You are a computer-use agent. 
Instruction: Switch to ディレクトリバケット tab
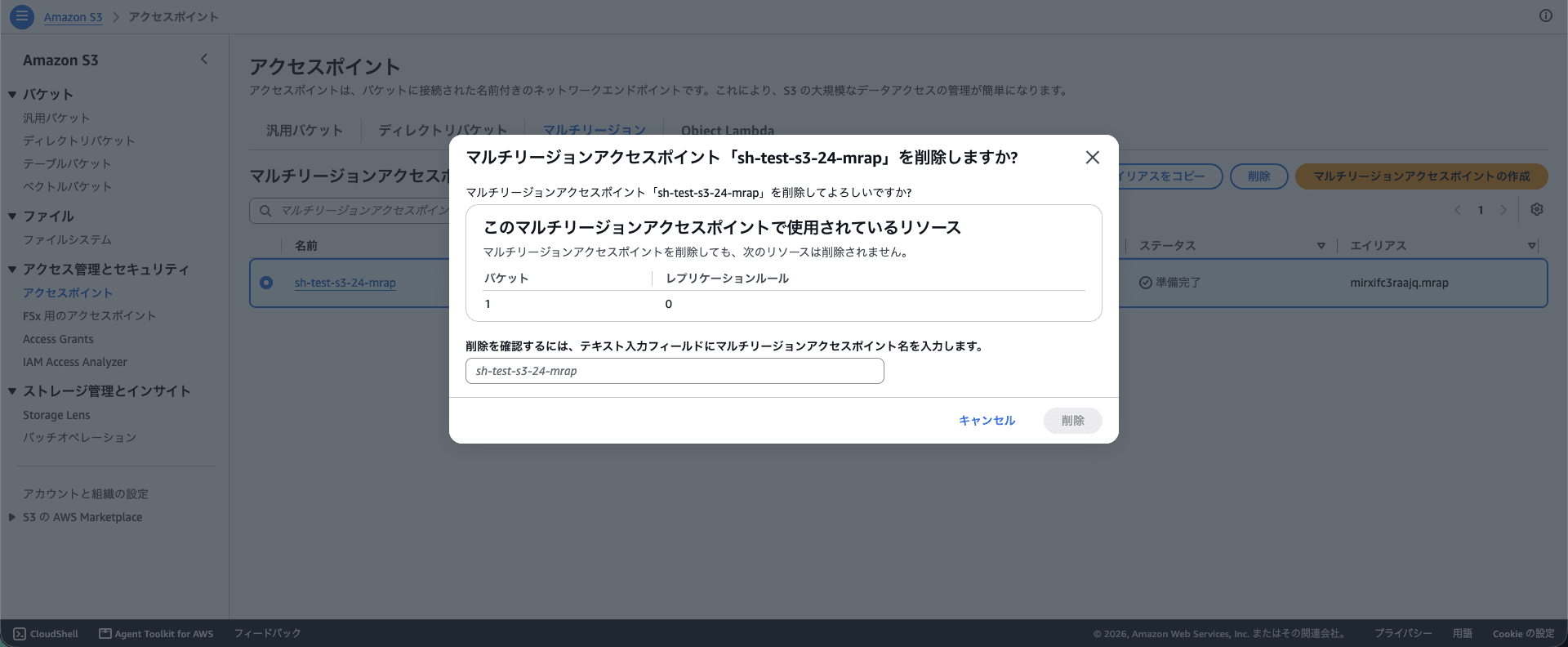(x=443, y=130)
